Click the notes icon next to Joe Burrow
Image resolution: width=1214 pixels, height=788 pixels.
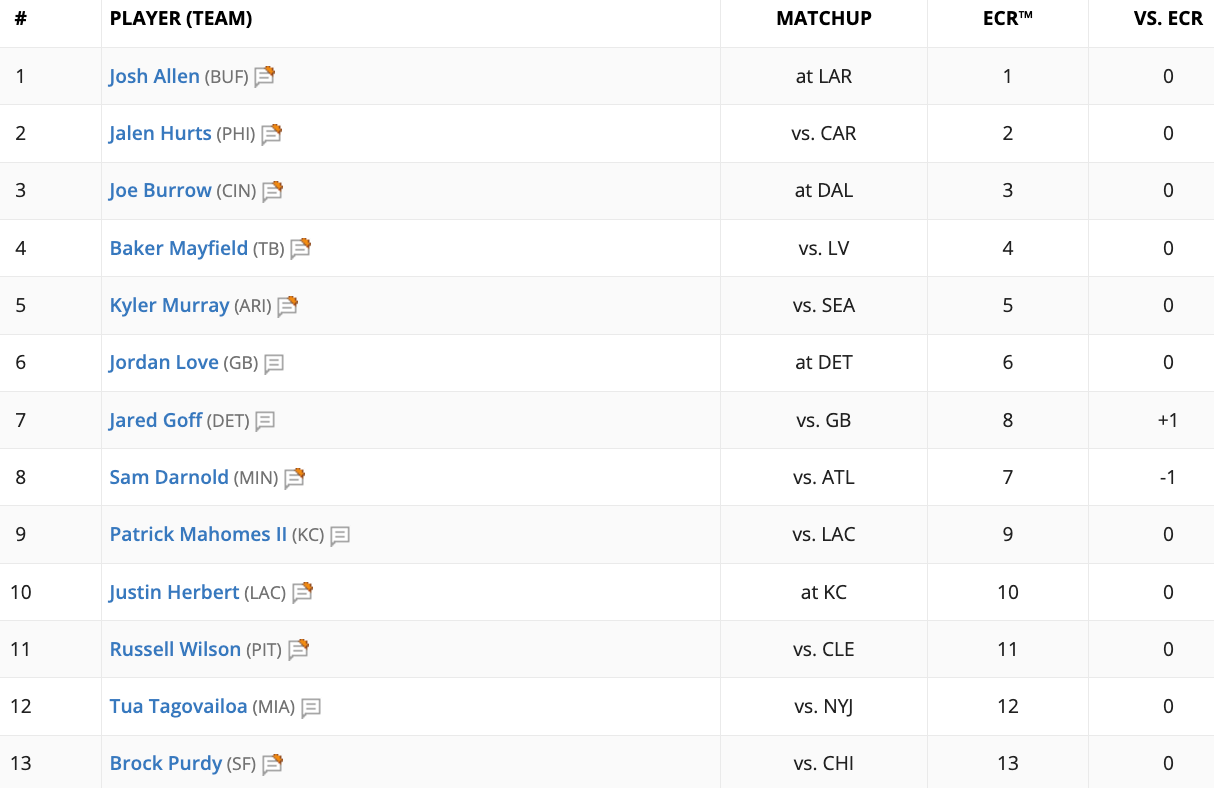tap(273, 191)
